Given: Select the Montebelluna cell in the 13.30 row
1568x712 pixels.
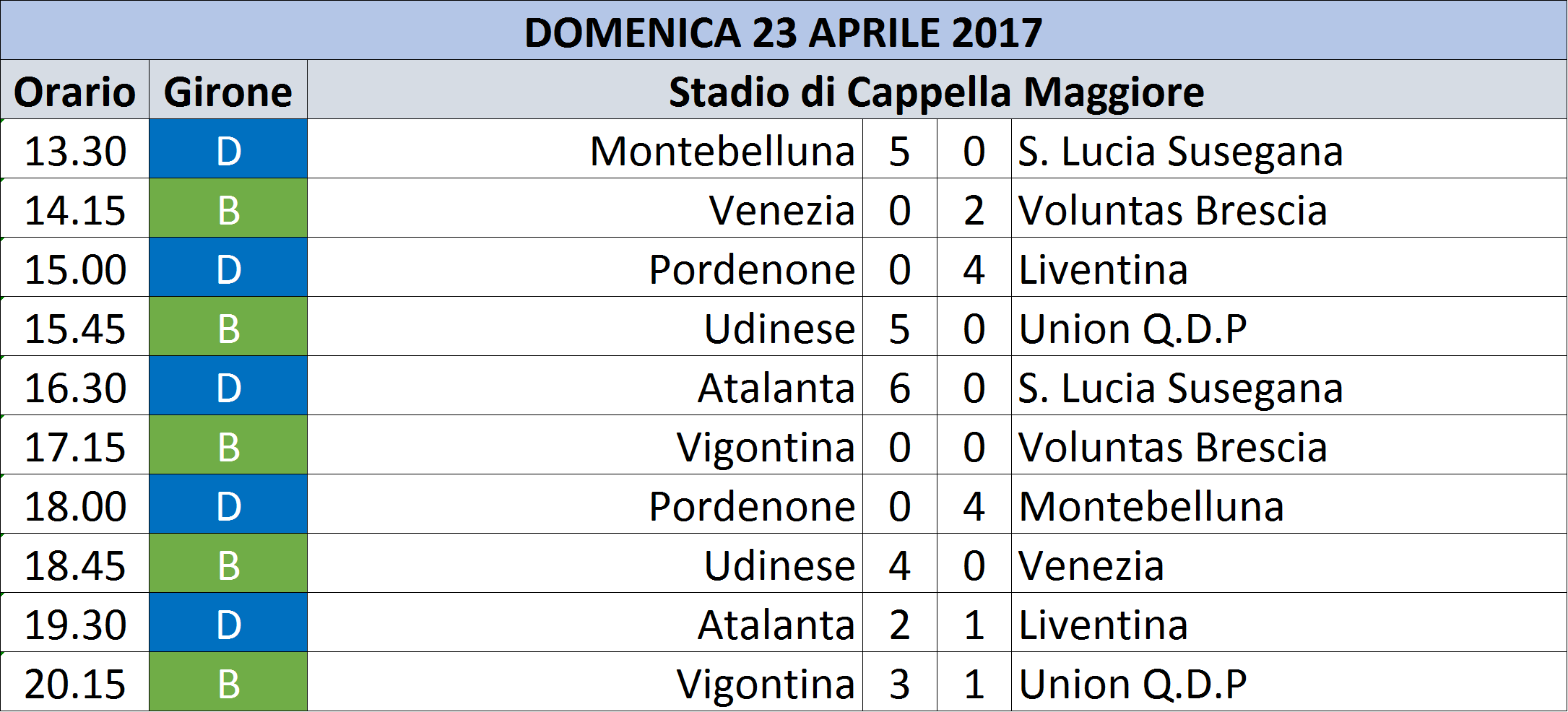Looking at the screenshot, I should 585,149.
